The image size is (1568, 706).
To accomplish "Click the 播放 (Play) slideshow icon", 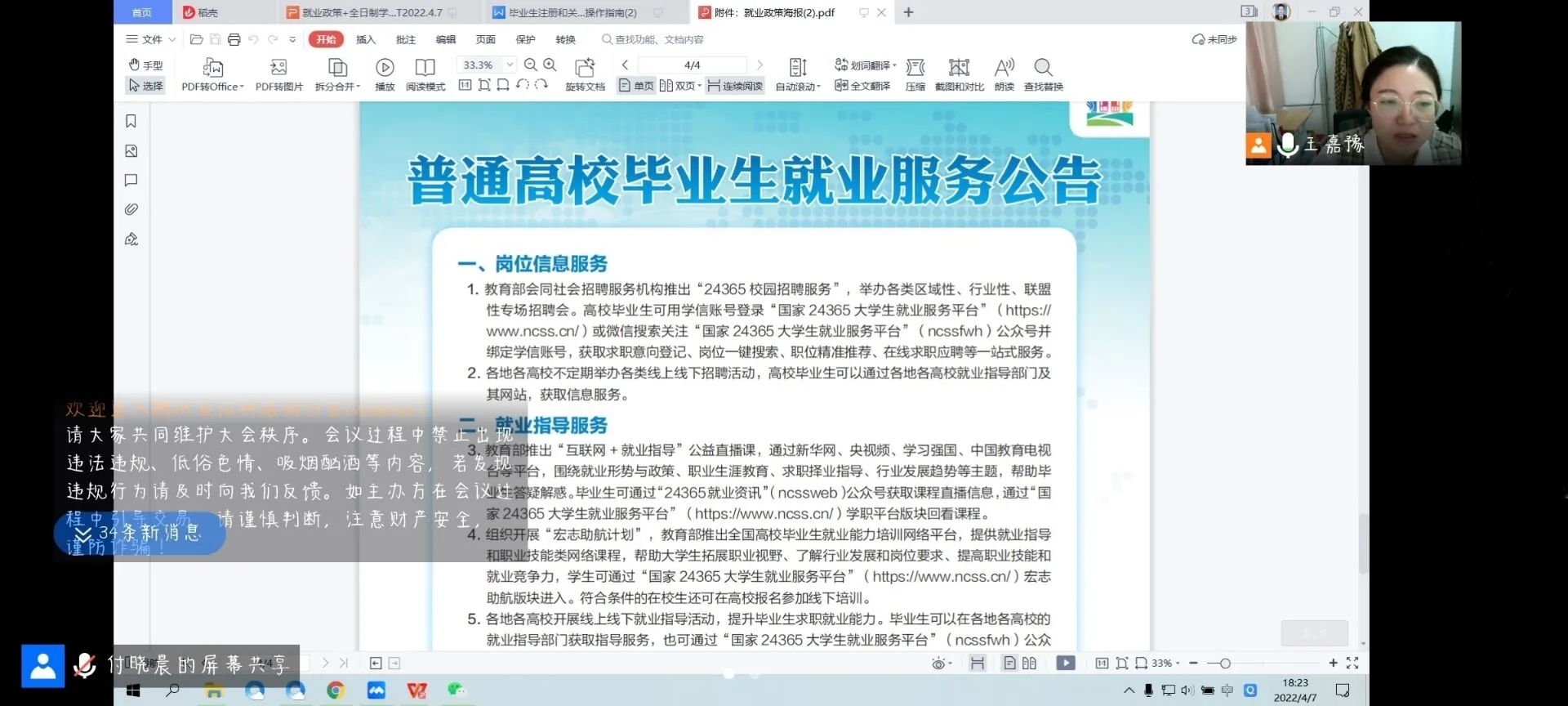I will tap(385, 68).
